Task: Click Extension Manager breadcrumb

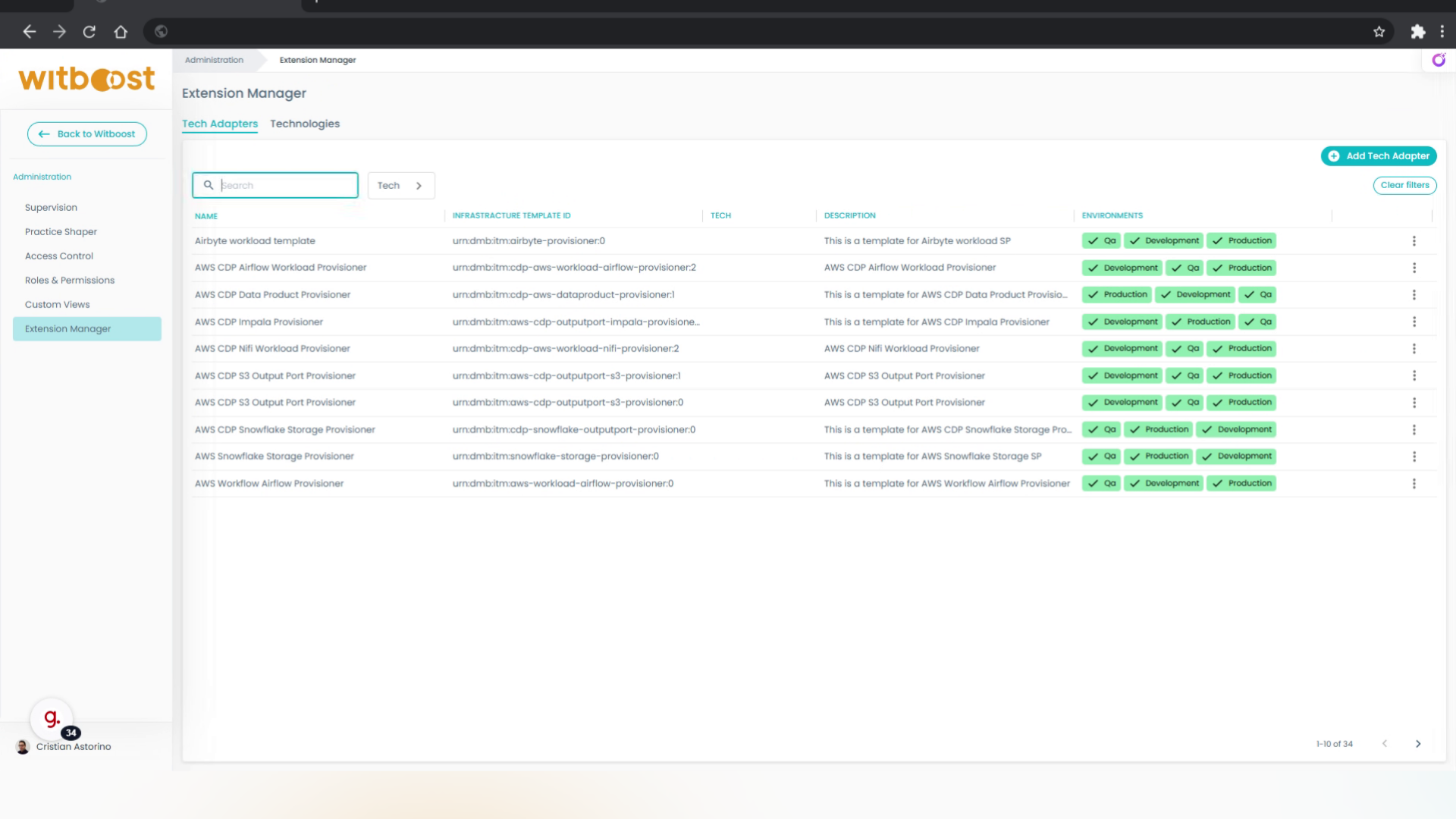Action: [318, 60]
